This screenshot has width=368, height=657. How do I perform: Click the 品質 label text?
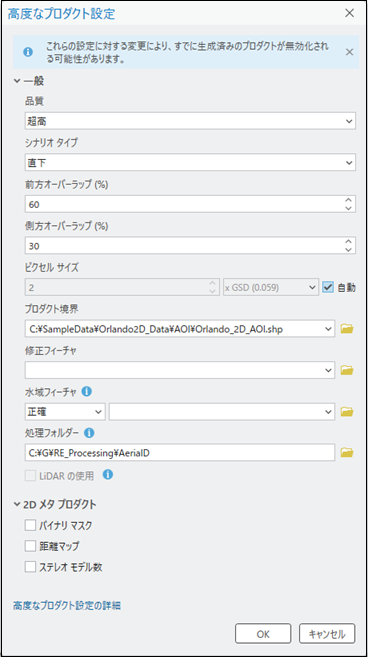tap(34, 101)
